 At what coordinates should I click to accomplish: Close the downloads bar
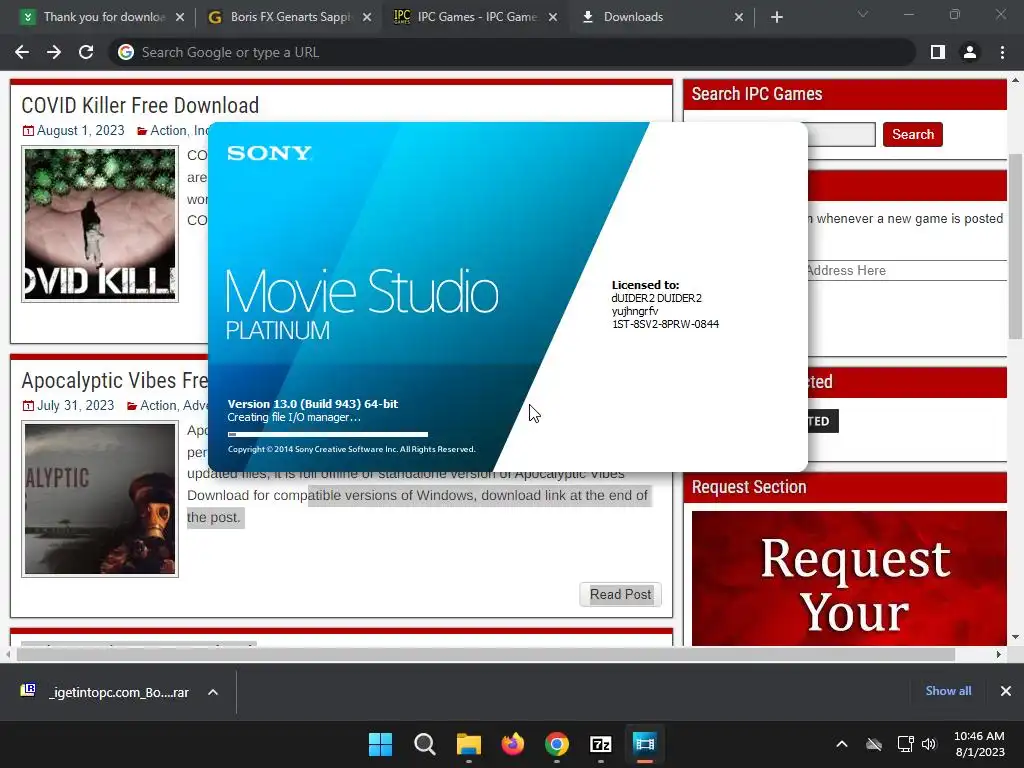(x=1006, y=691)
